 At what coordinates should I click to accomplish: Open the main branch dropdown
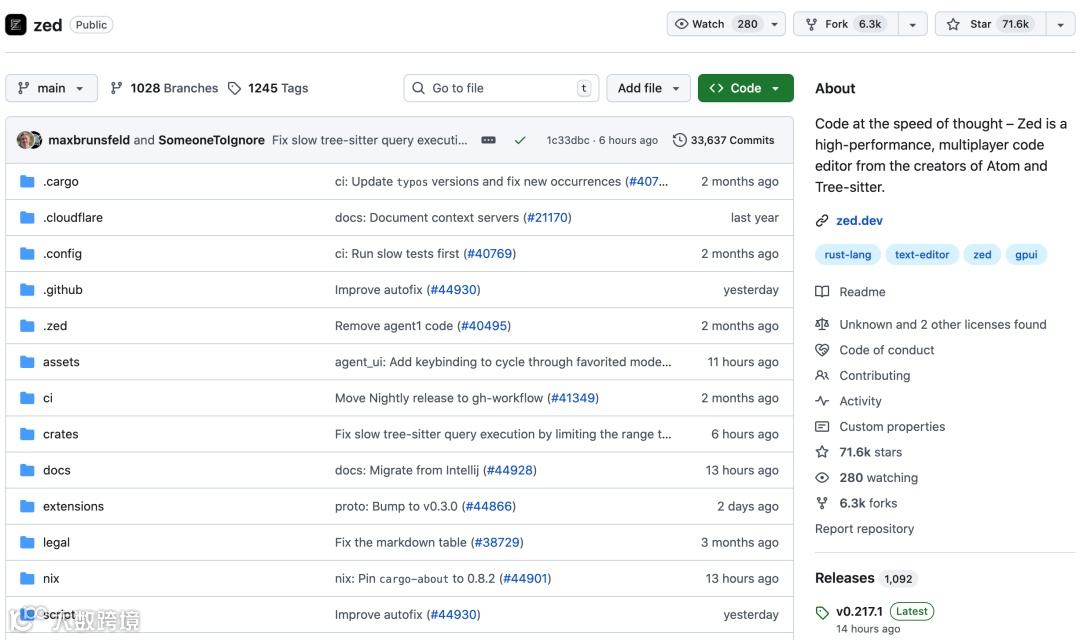52,88
